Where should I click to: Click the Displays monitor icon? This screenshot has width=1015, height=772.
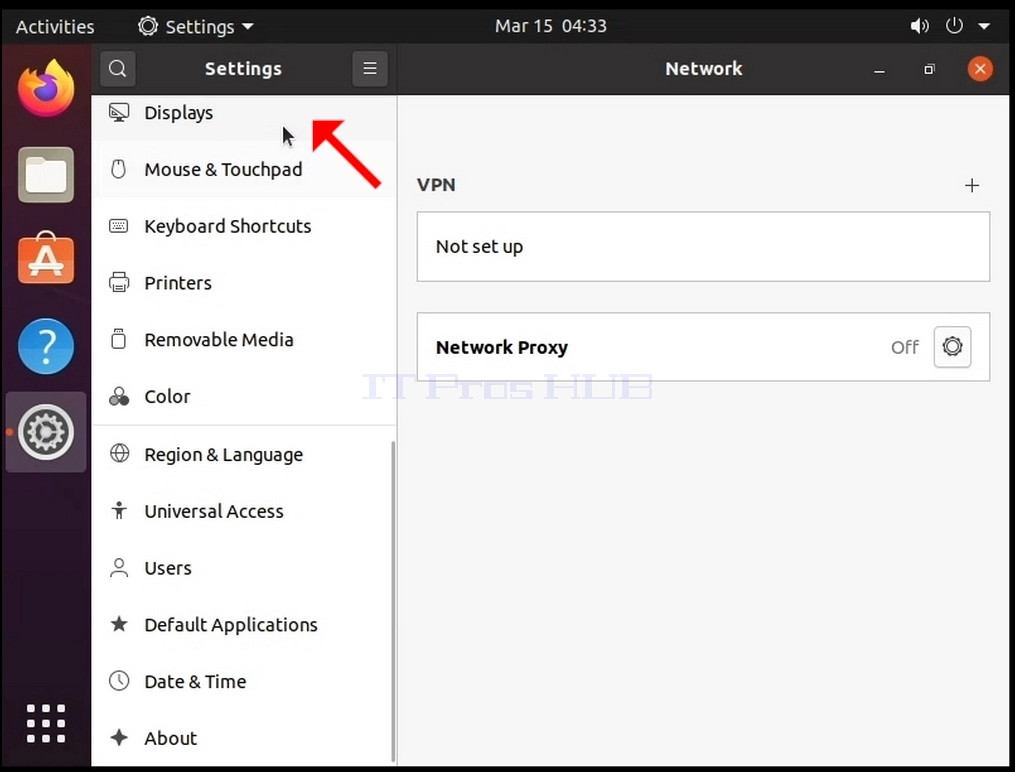pyautogui.click(x=118, y=113)
